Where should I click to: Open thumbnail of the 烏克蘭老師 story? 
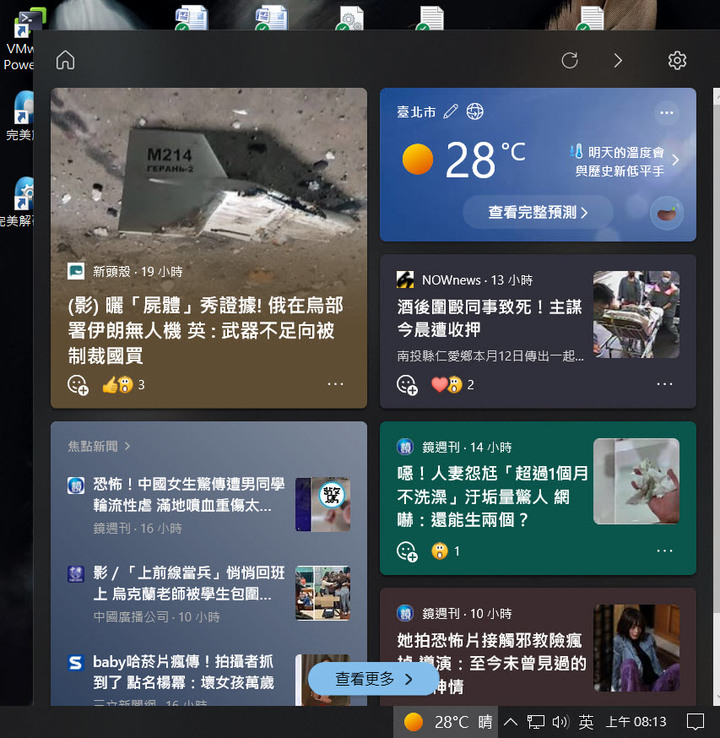click(323, 593)
